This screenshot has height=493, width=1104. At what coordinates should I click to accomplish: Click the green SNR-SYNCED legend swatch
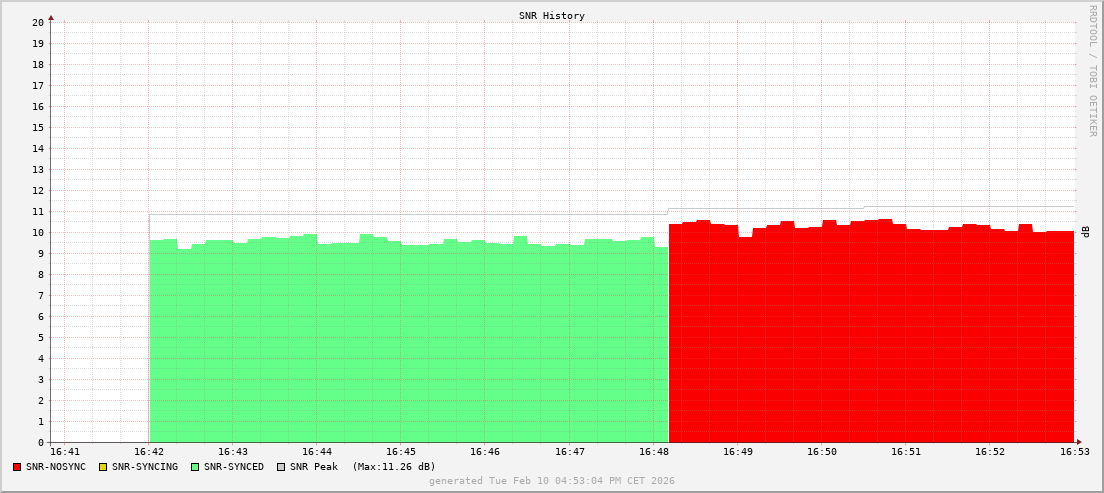pos(195,467)
